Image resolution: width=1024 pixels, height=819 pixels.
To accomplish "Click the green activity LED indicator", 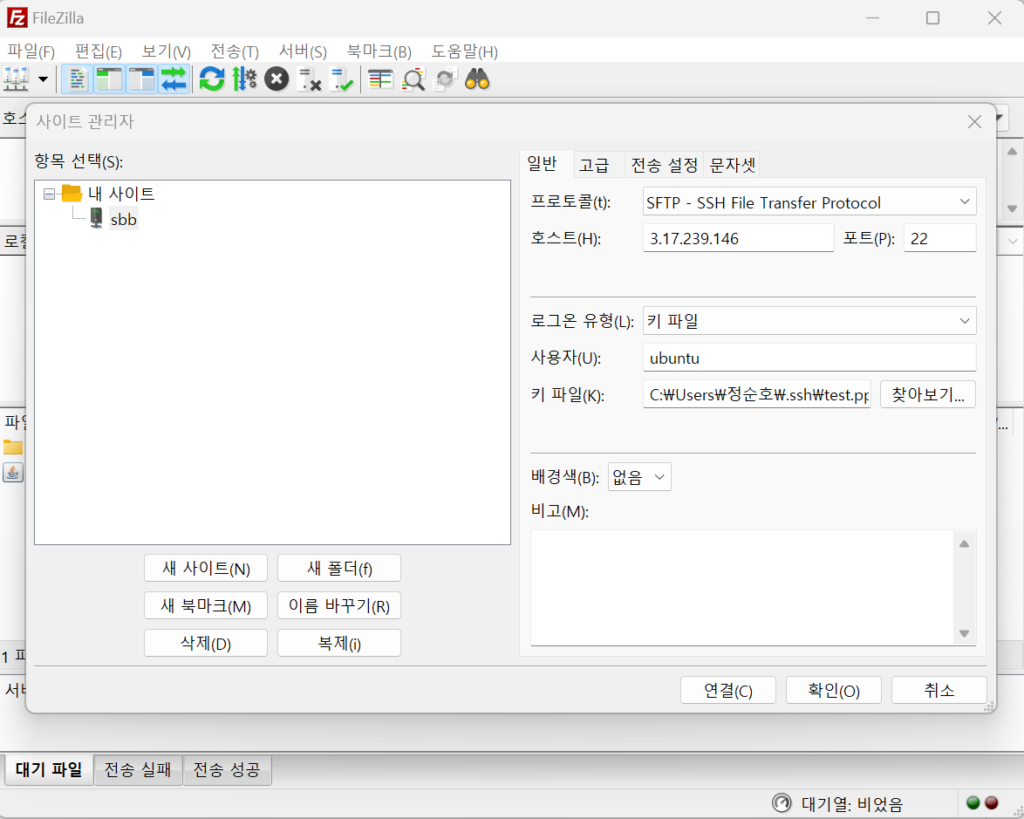I will click(973, 803).
